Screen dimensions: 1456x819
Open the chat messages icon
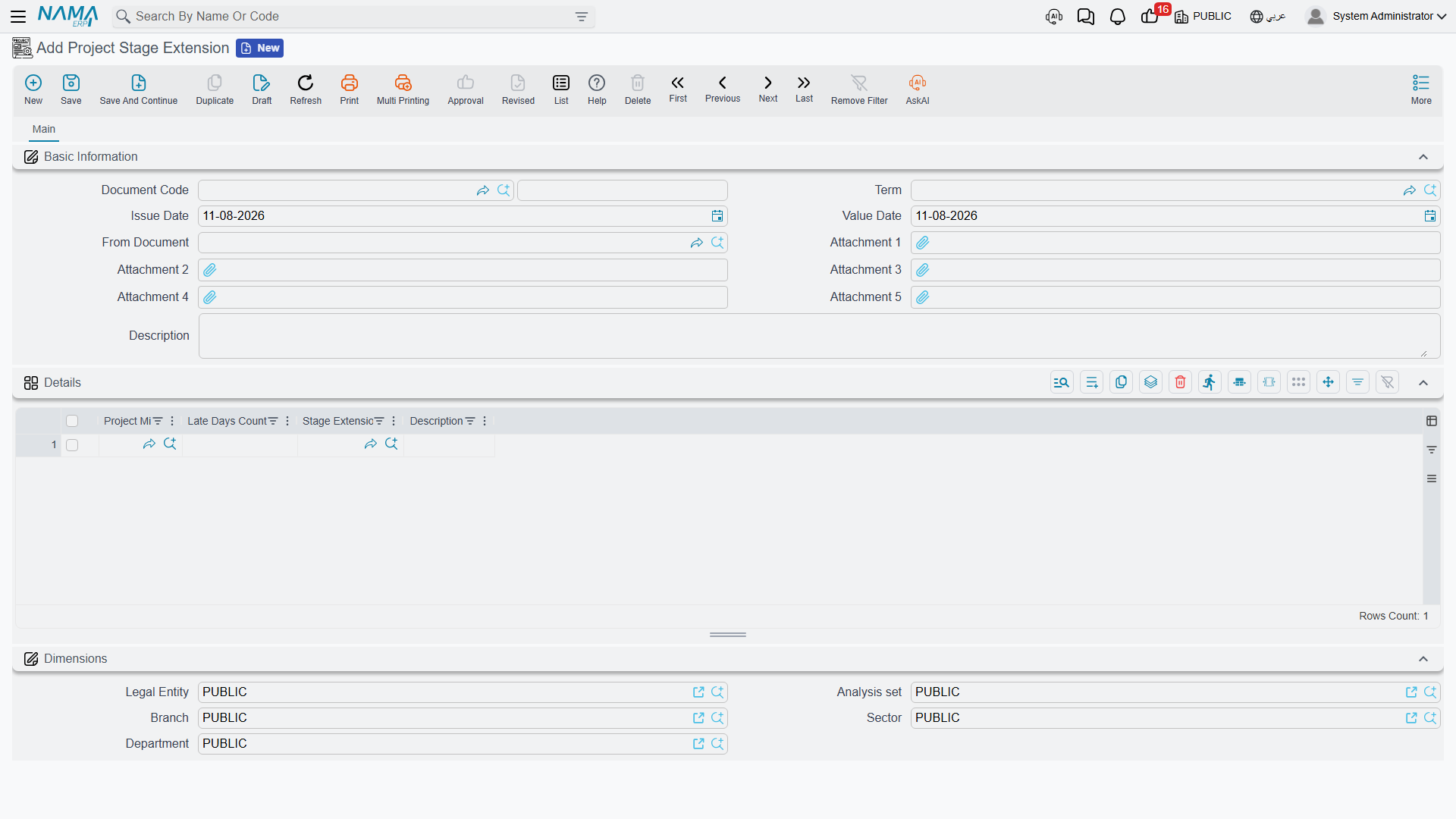pyautogui.click(x=1085, y=17)
